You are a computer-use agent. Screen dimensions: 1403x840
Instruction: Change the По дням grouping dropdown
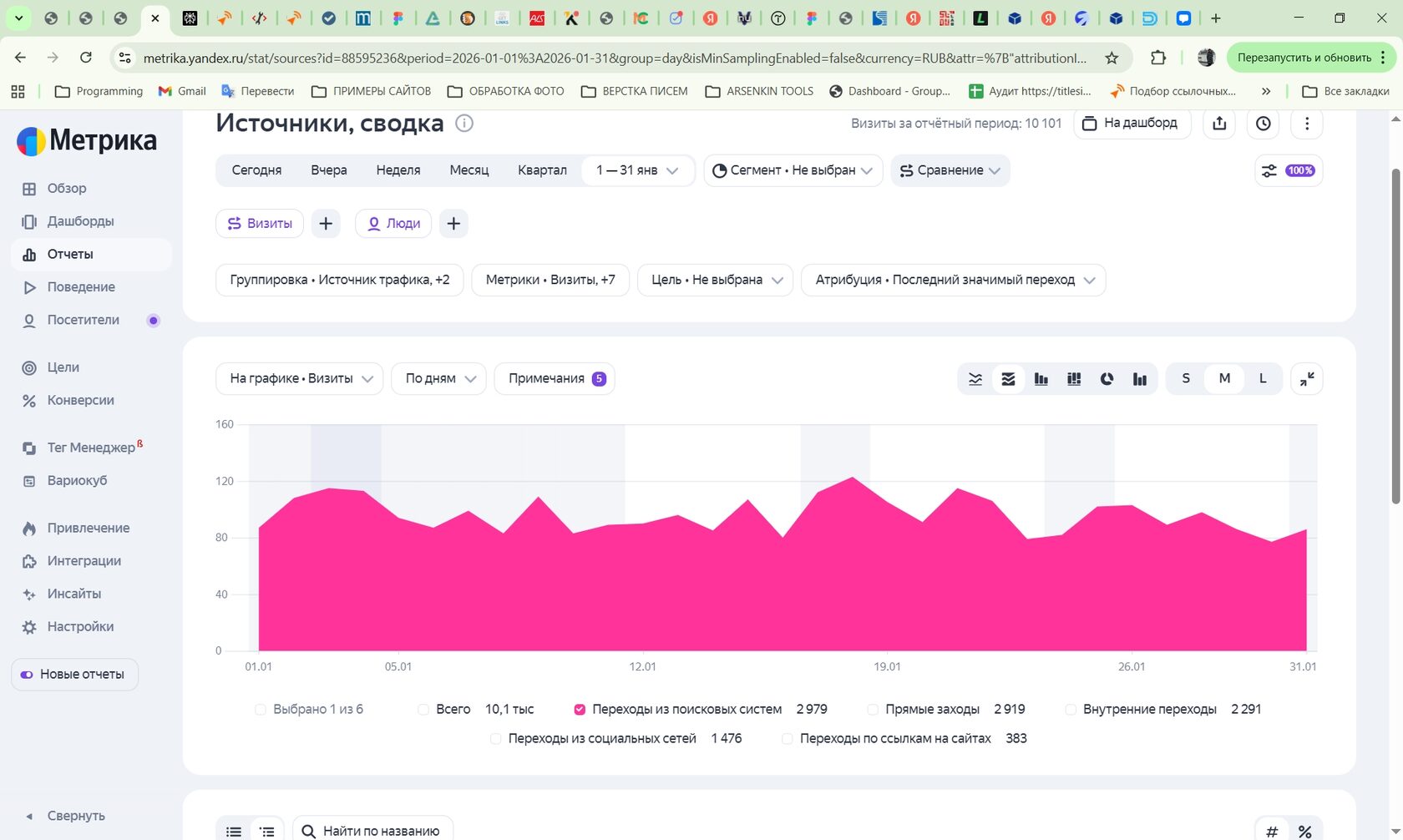coord(439,379)
